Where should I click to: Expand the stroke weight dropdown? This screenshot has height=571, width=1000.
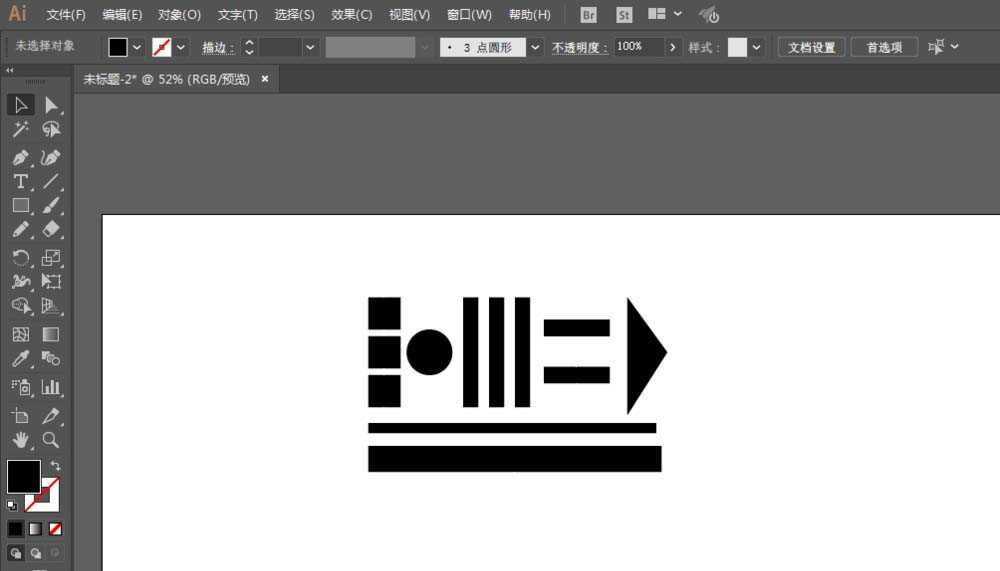coord(310,47)
